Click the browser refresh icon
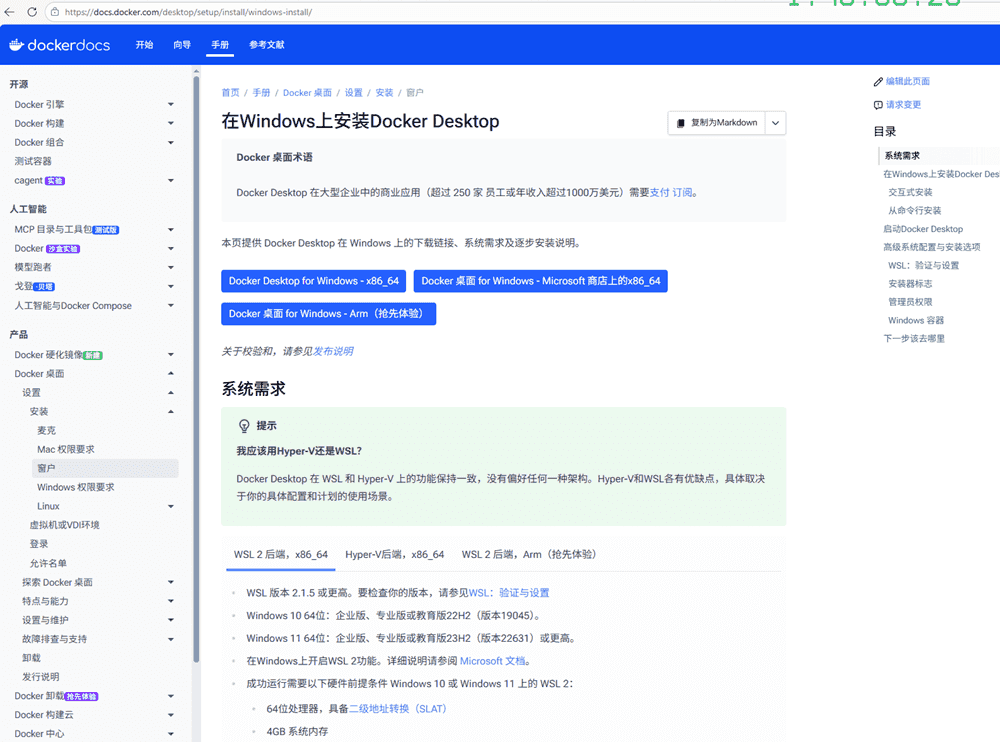Image resolution: width=1000 pixels, height=742 pixels. click(x=30, y=12)
